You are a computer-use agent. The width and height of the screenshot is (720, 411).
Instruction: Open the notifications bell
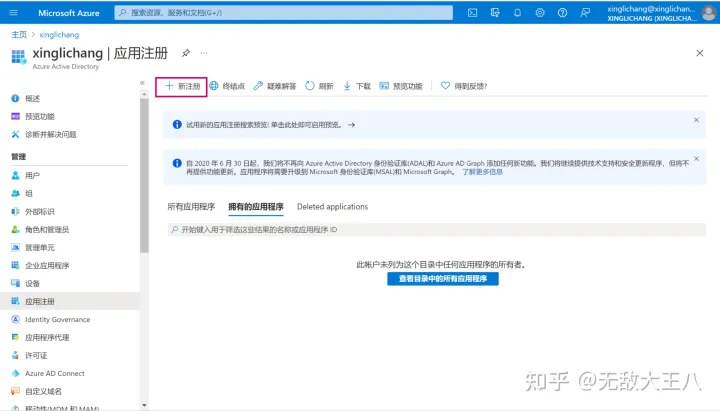[517, 13]
